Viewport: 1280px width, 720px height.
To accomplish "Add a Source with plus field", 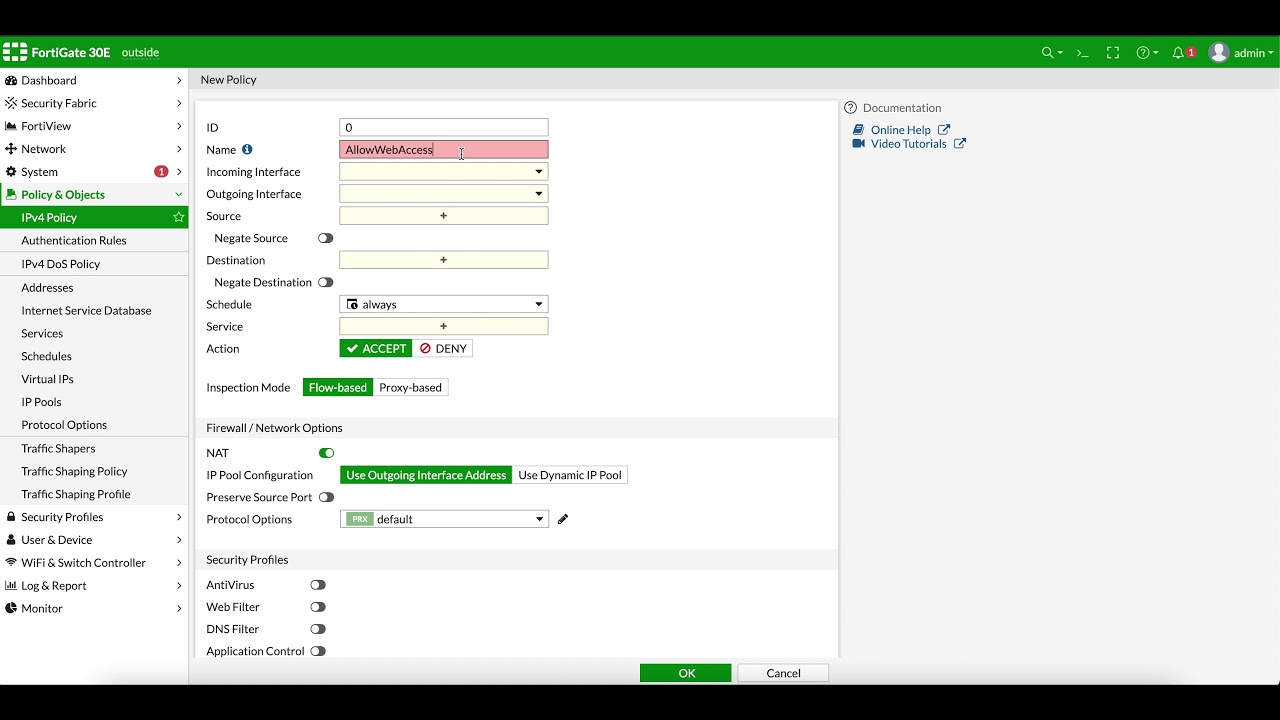I will coord(444,216).
